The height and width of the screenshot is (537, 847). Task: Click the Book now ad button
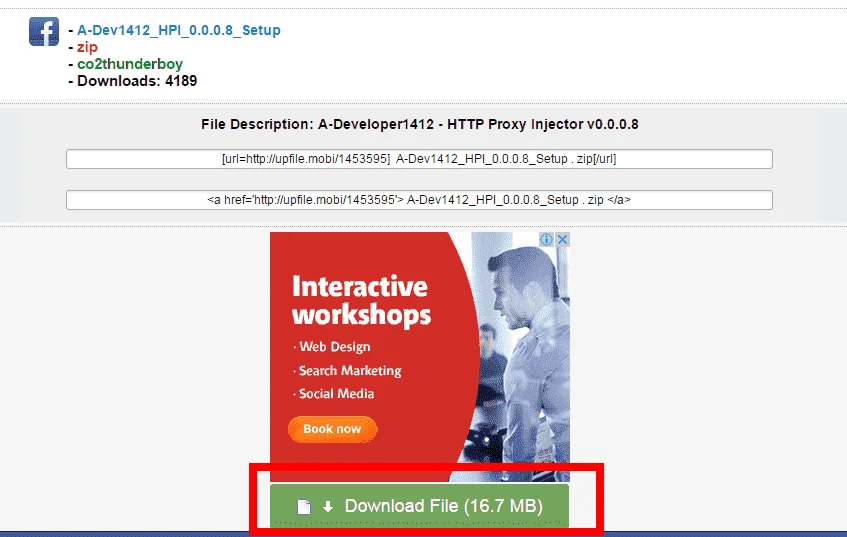(332, 429)
